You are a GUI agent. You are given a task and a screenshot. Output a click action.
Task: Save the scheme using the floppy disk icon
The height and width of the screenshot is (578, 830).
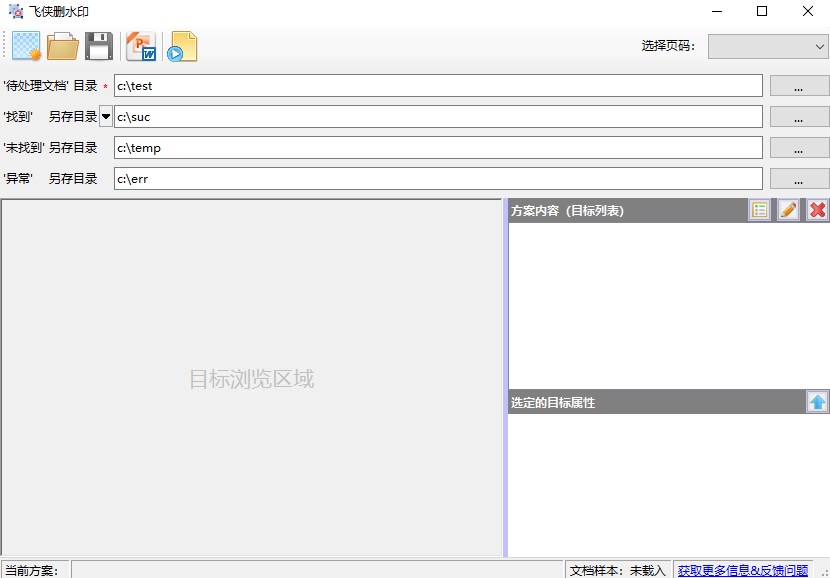click(99, 46)
